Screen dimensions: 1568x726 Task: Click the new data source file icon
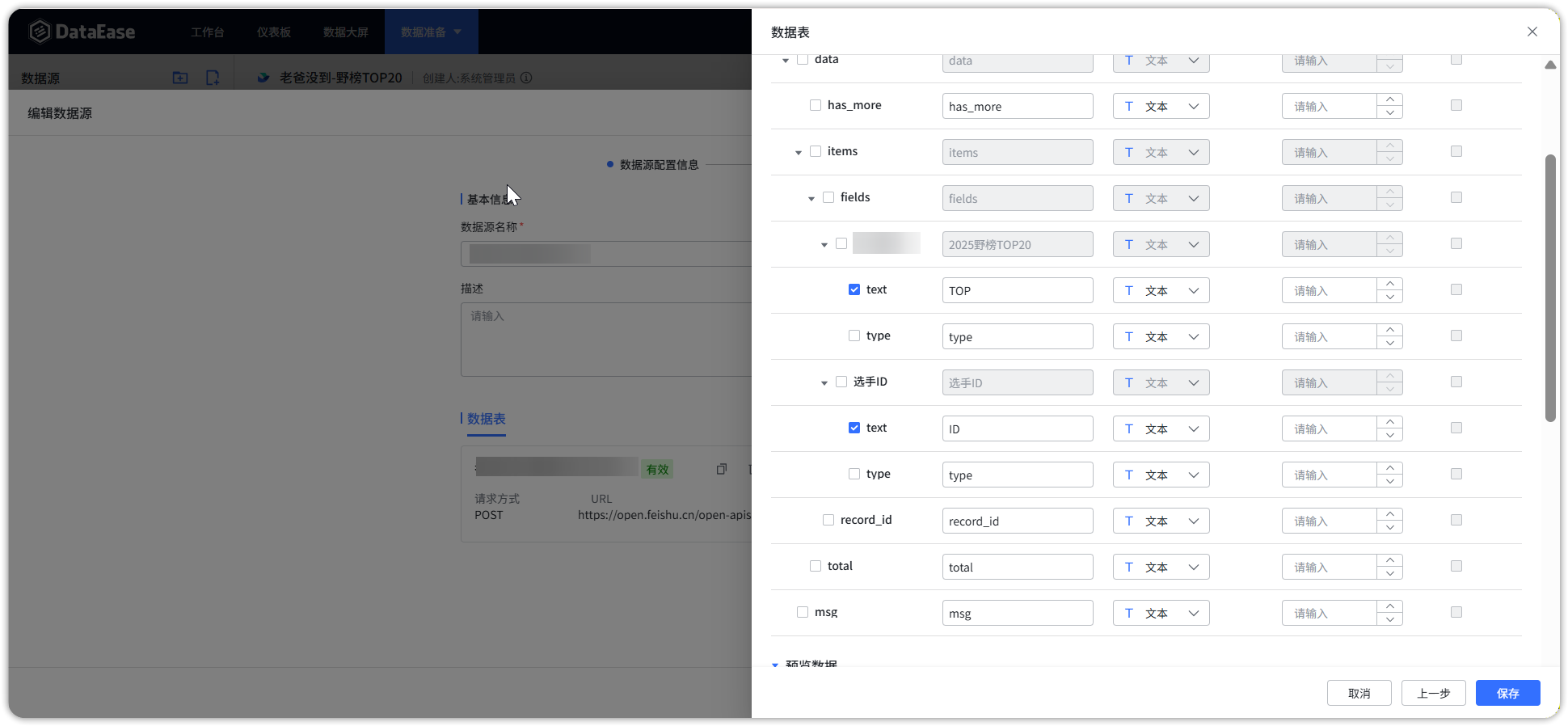(x=213, y=78)
